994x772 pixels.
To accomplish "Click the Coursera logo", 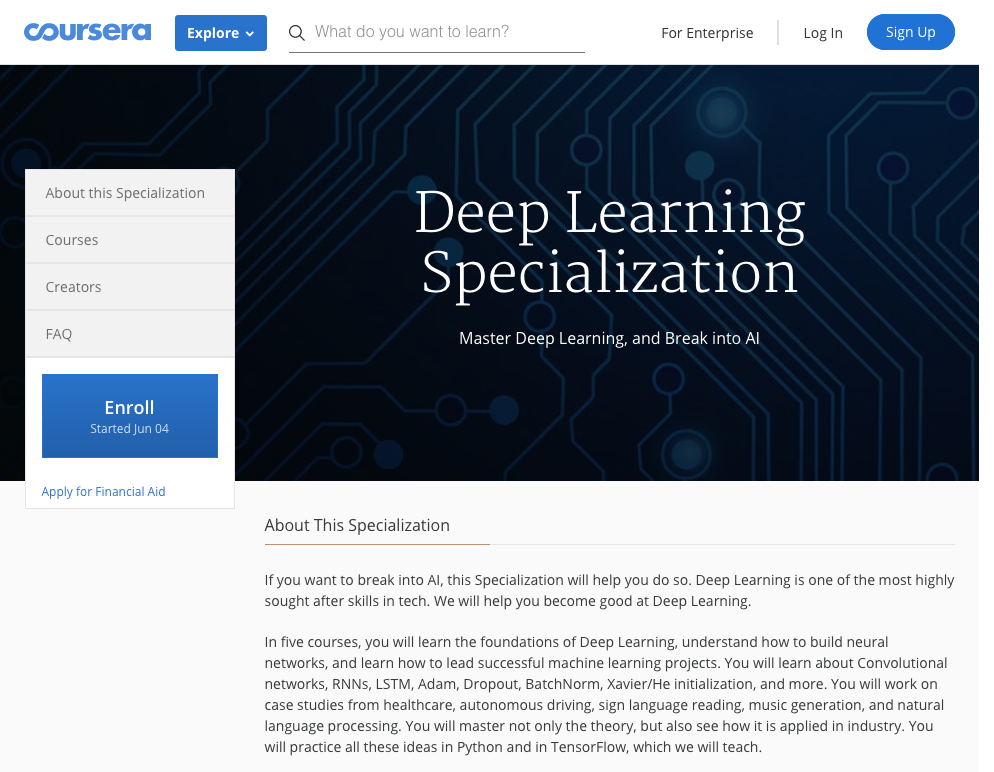I will pos(87,32).
